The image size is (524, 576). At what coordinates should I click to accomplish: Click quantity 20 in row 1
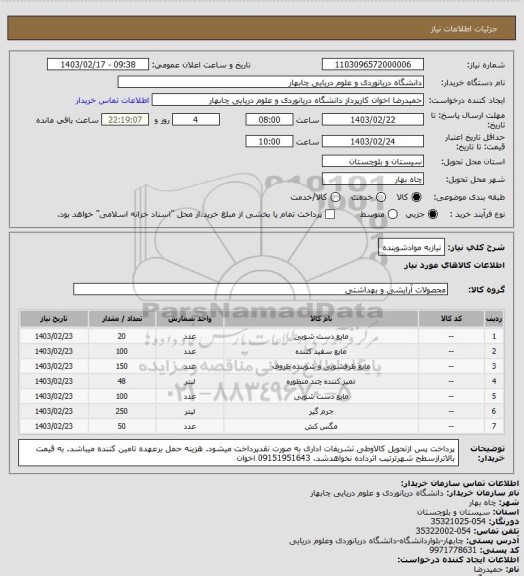[122, 336]
